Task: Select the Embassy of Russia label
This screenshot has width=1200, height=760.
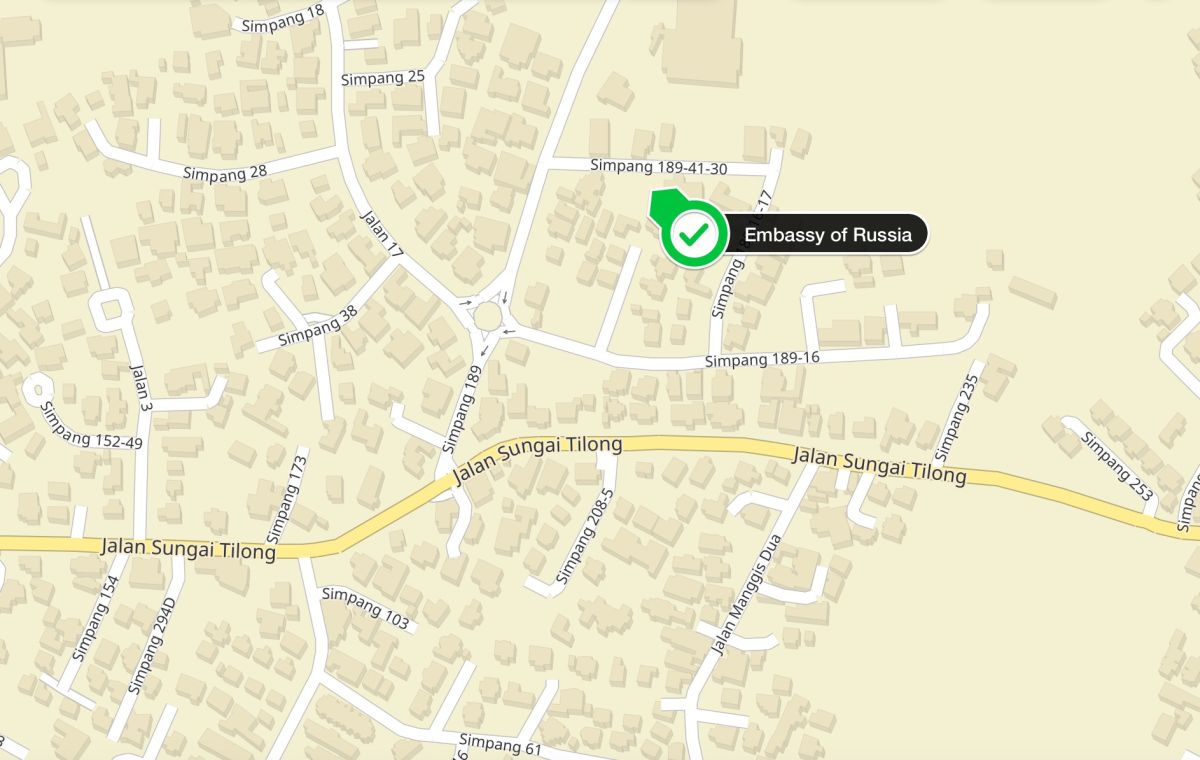Action: 827,235
